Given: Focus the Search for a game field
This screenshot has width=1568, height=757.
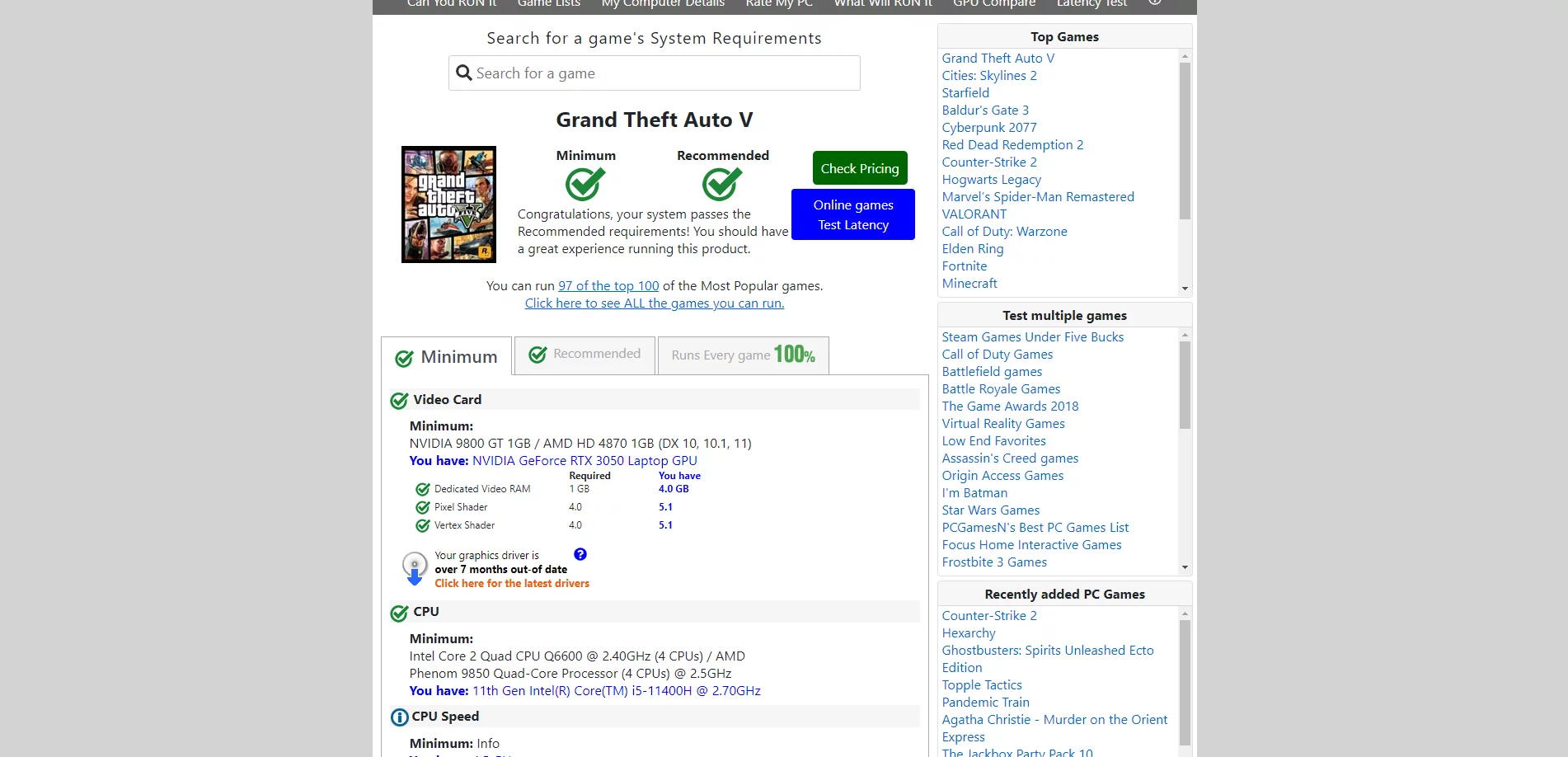Looking at the screenshot, I should tap(655, 73).
